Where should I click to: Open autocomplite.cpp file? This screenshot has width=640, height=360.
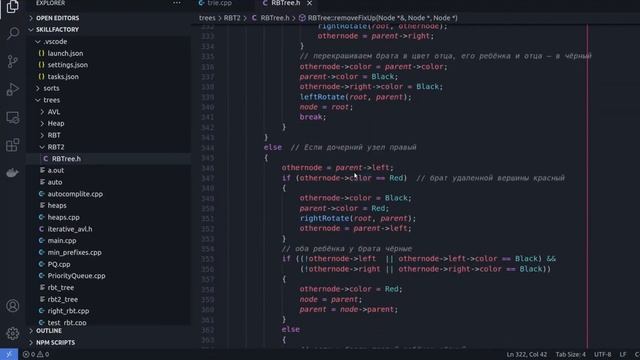click(x=75, y=194)
